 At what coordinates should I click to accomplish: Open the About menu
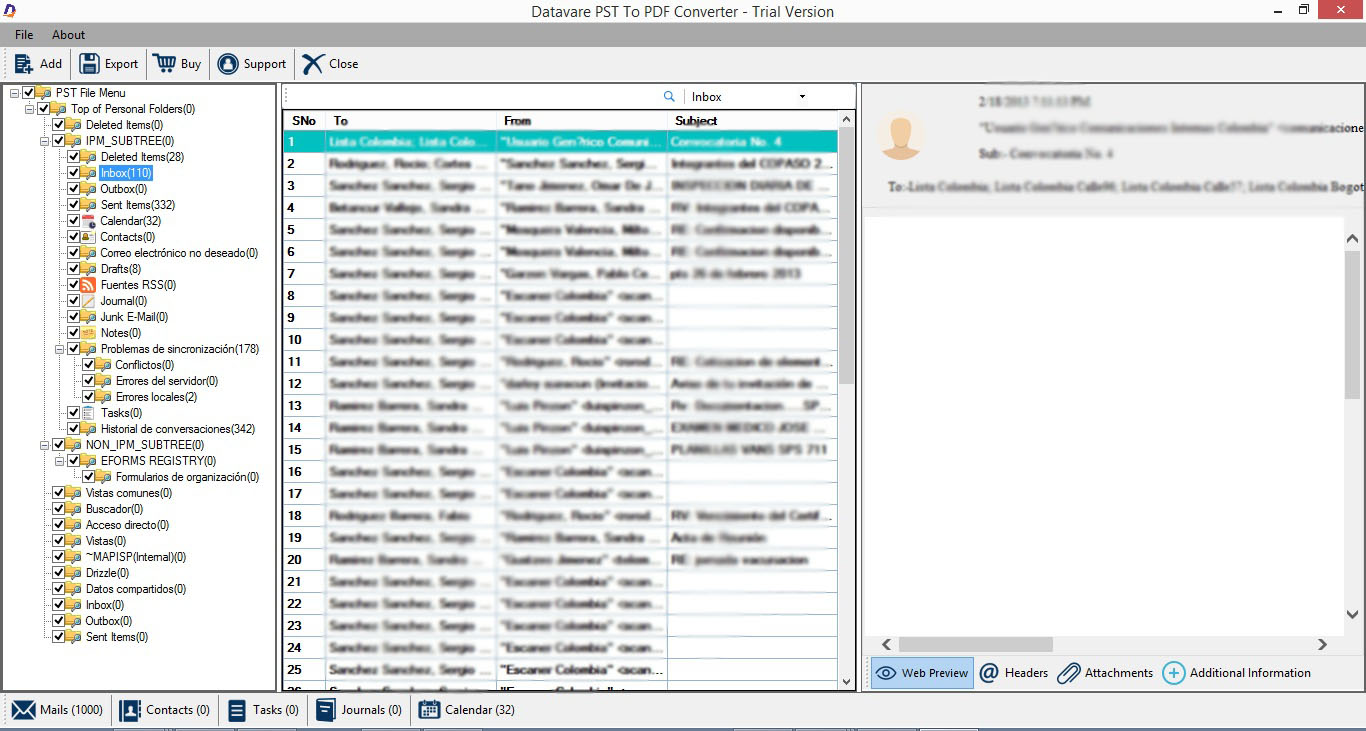click(x=69, y=35)
